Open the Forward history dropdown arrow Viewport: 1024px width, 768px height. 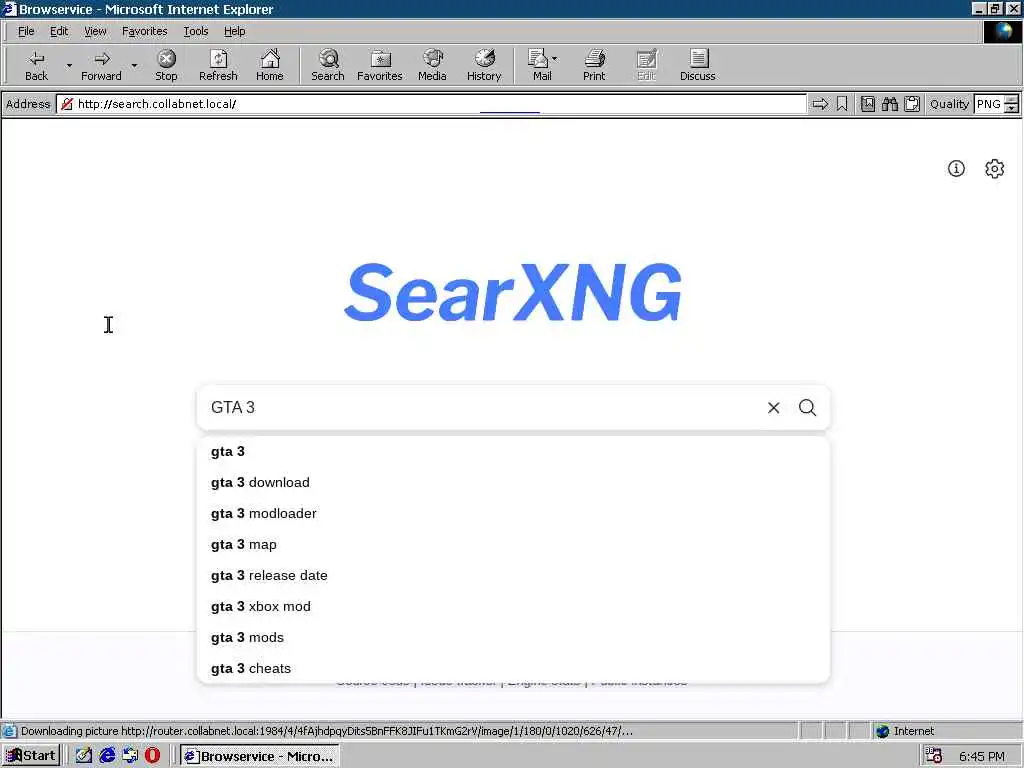click(134, 65)
